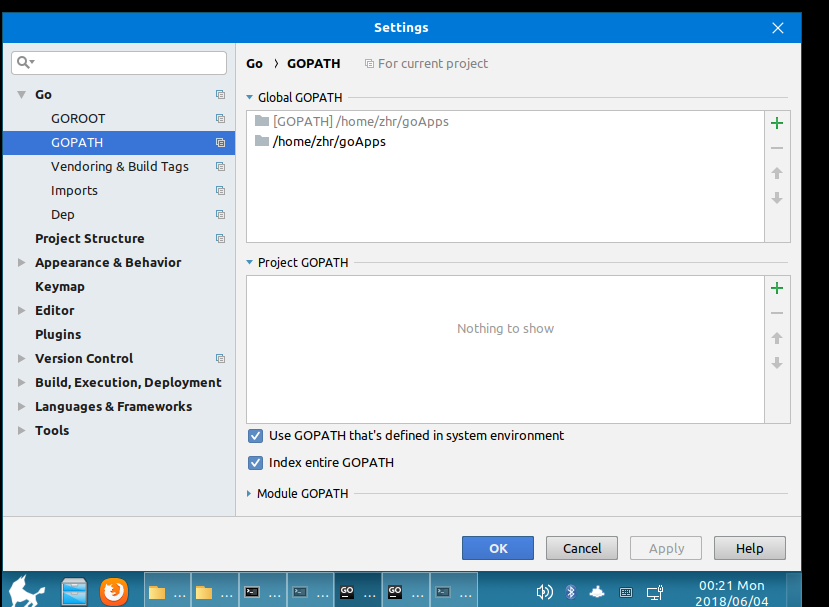This screenshot has width=829, height=607.
Task: Disable 'Index entire GOPATH'
Action: [255, 462]
